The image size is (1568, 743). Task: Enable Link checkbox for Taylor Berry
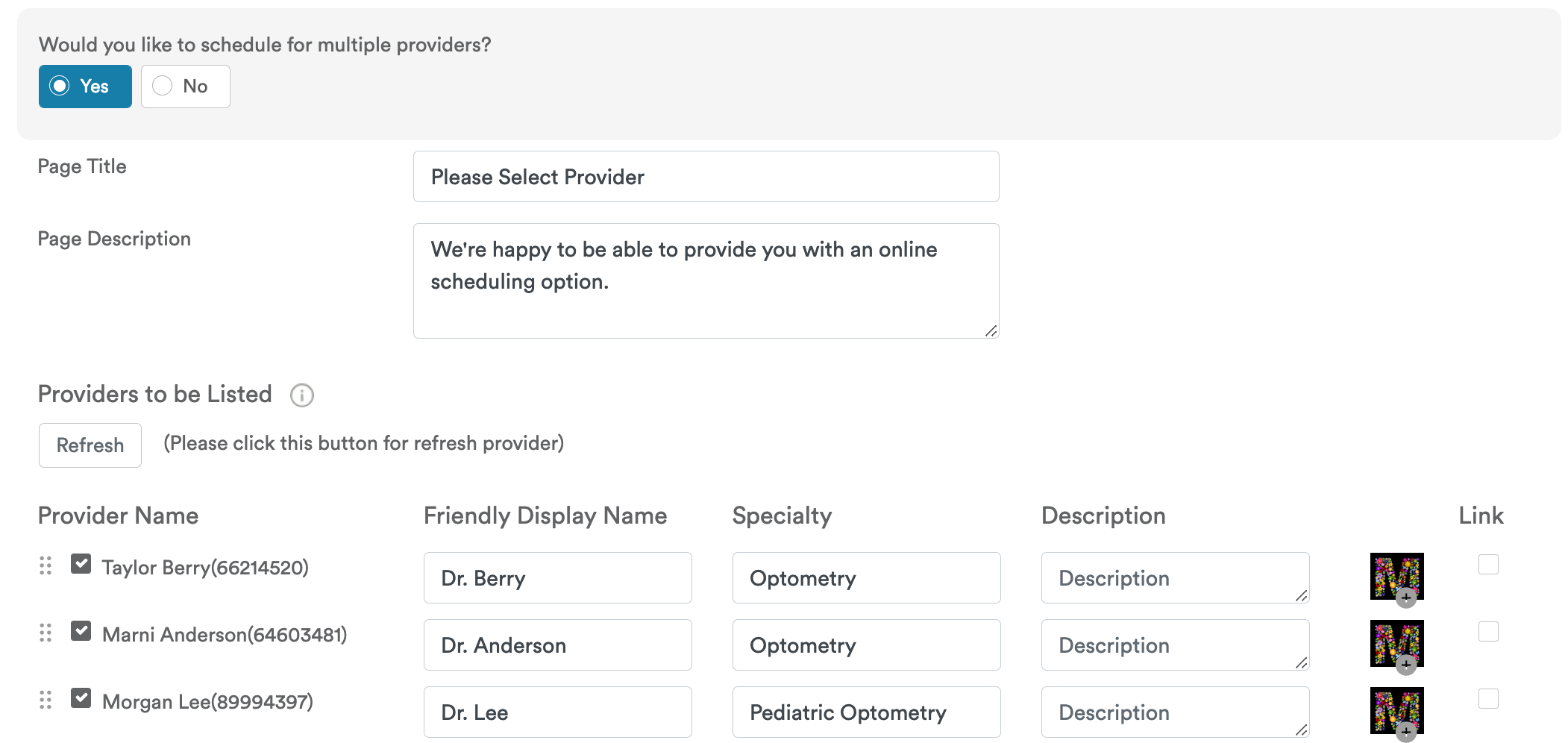point(1487,565)
